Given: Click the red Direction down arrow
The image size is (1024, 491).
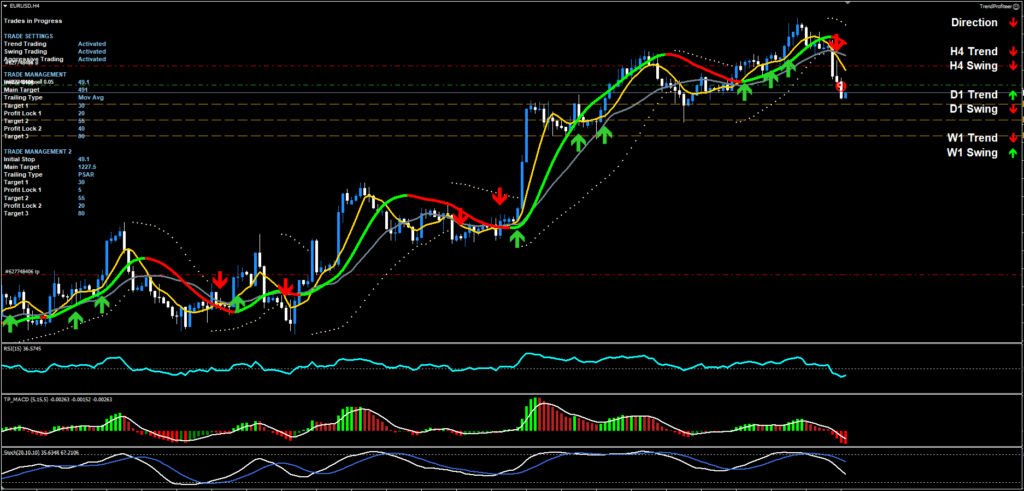Looking at the screenshot, I should click(x=1013, y=22).
